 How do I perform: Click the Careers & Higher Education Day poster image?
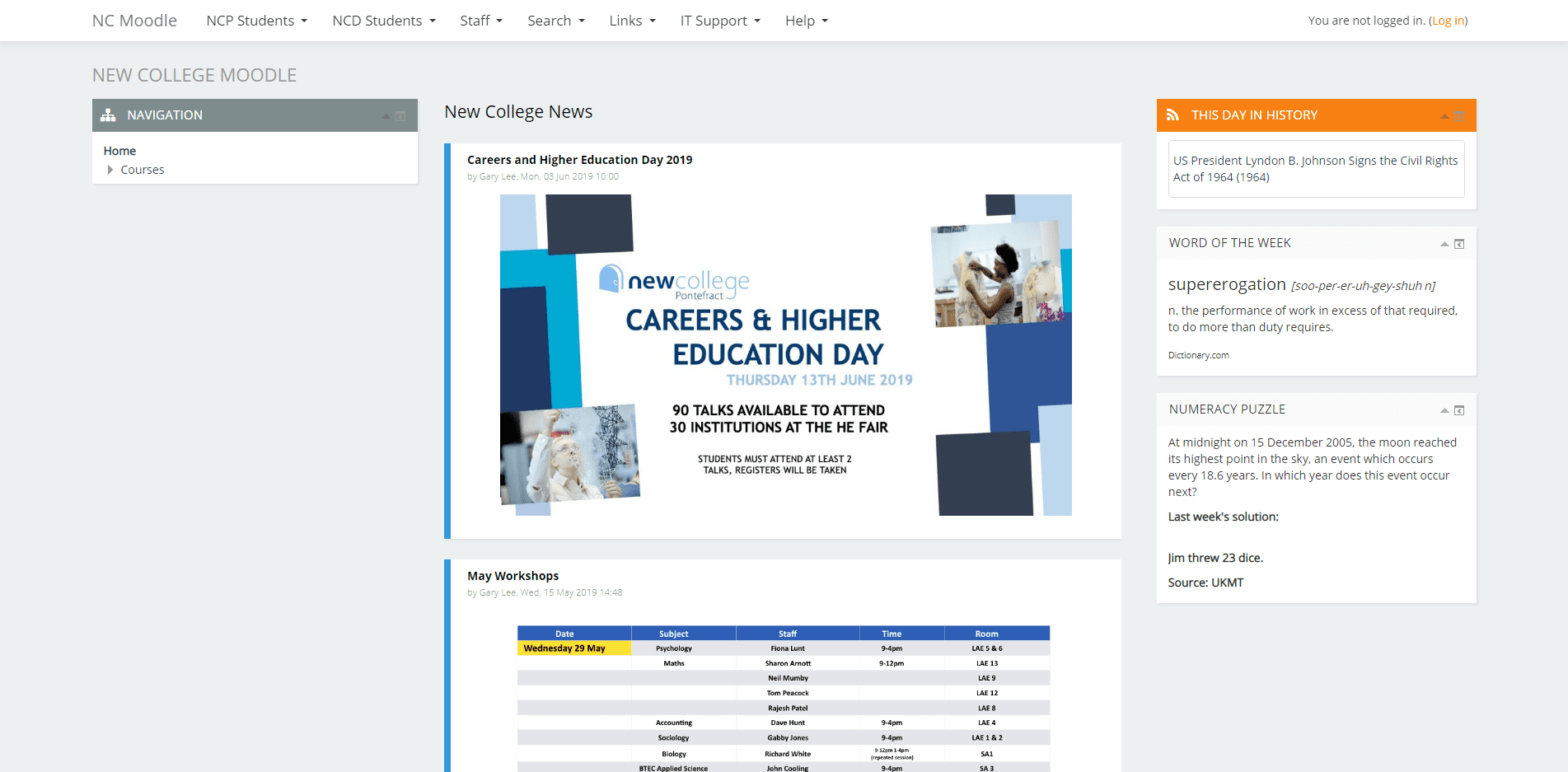785,355
